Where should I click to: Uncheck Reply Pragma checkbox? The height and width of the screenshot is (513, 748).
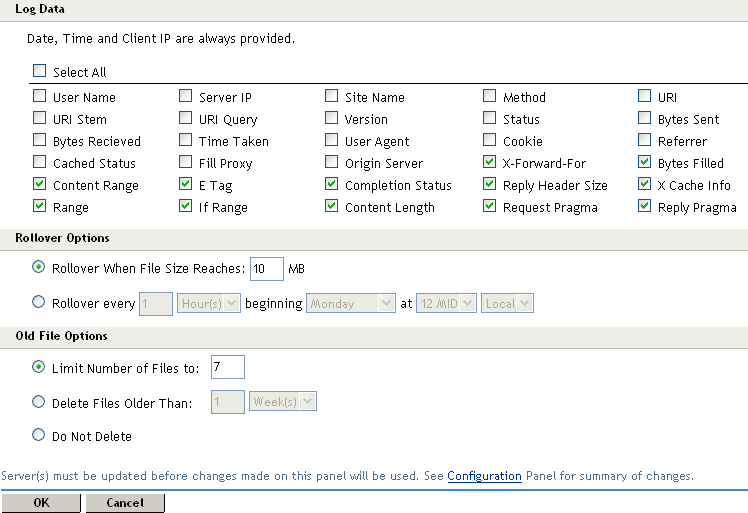[x=644, y=206]
